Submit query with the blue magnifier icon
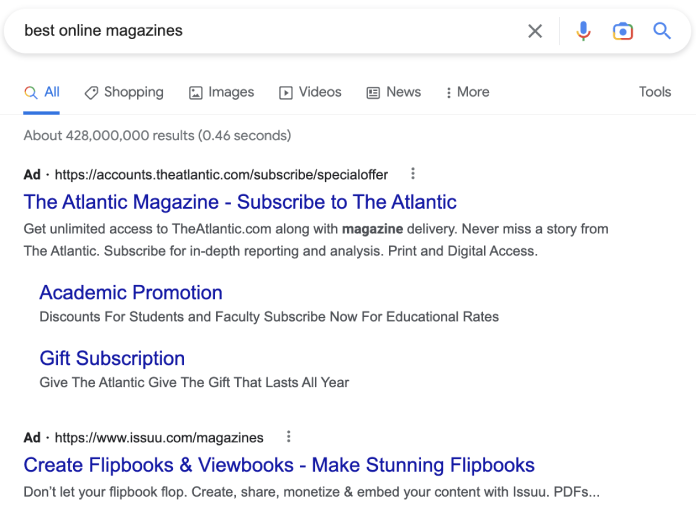 661,31
